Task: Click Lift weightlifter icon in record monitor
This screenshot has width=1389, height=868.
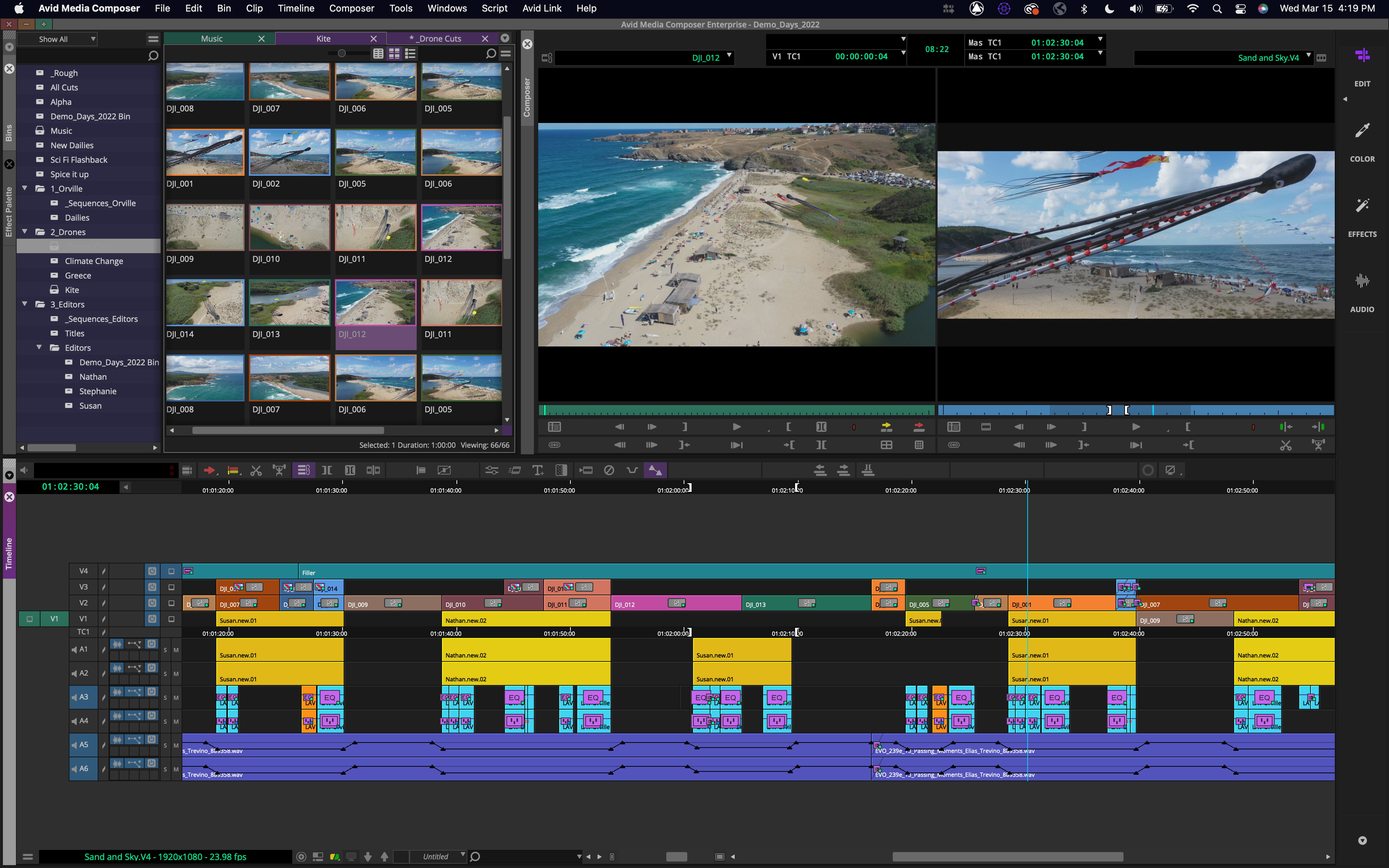Action: [1319, 445]
